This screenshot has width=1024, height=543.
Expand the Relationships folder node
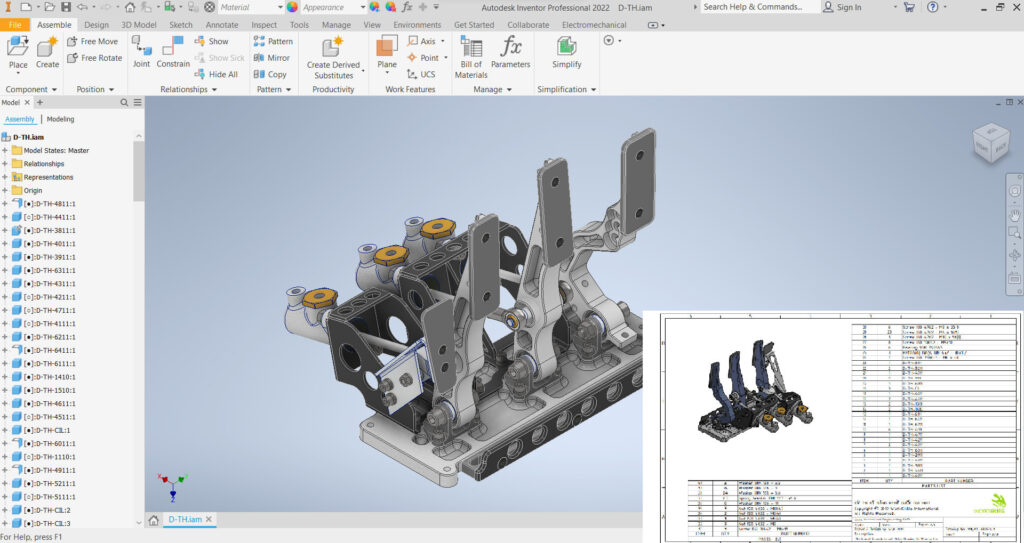(x=5, y=164)
